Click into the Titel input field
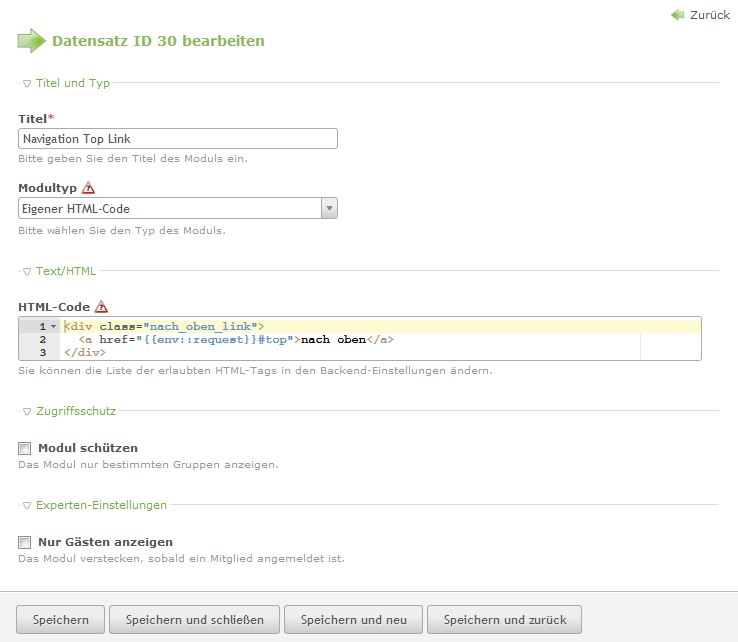The height and width of the screenshot is (642, 738). (178, 139)
